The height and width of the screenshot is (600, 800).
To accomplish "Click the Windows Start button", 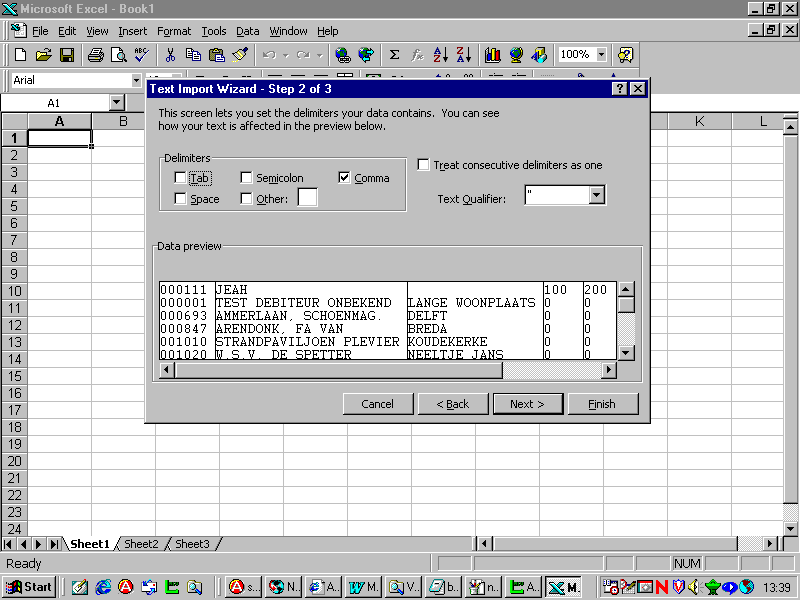I will pos(29,587).
